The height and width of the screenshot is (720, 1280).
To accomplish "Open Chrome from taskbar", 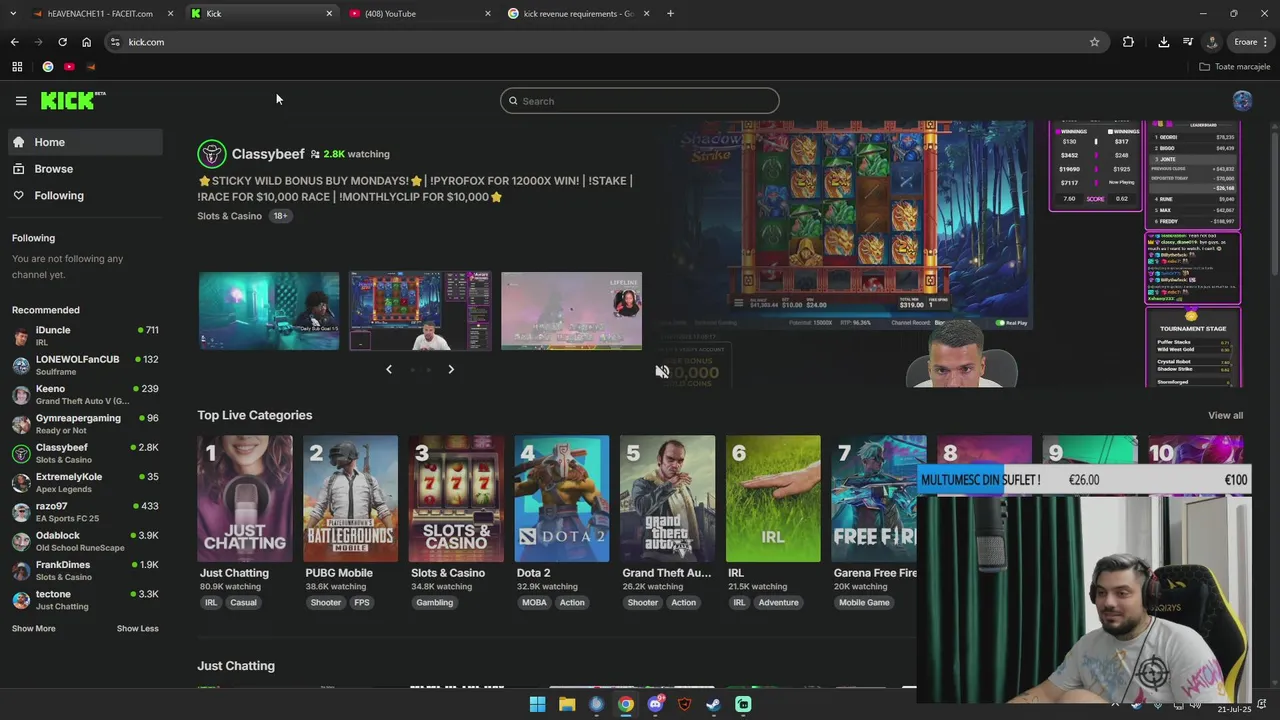I will click(x=625, y=704).
